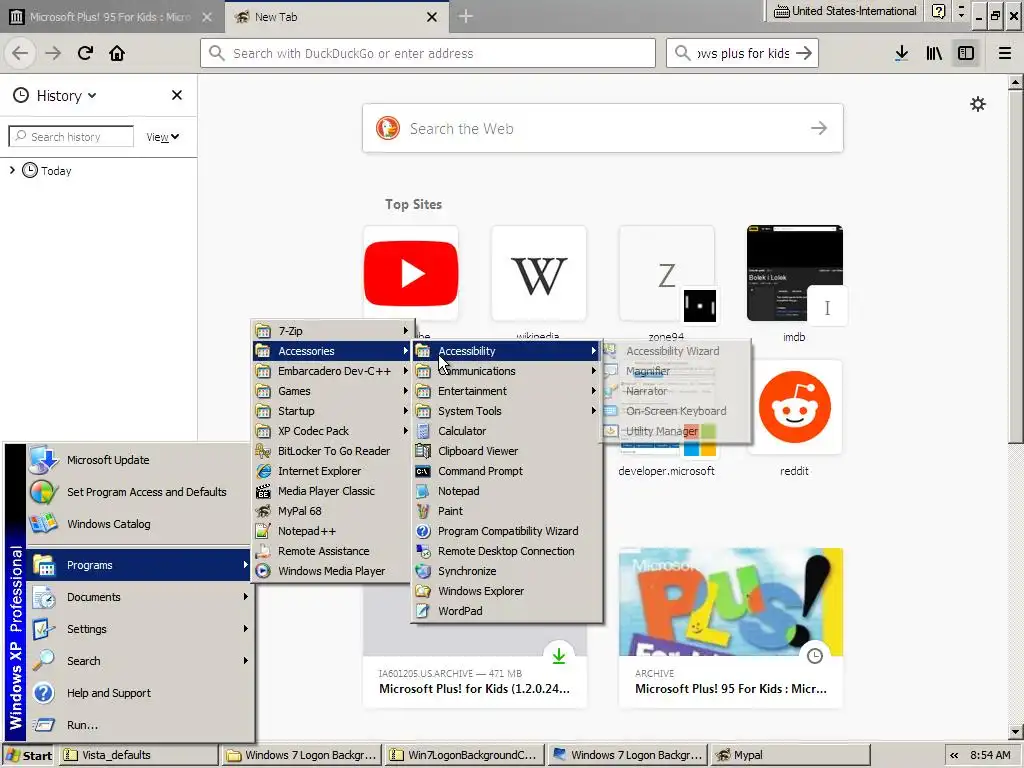Open the History View dropdown
1024x768 pixels.
163,136
